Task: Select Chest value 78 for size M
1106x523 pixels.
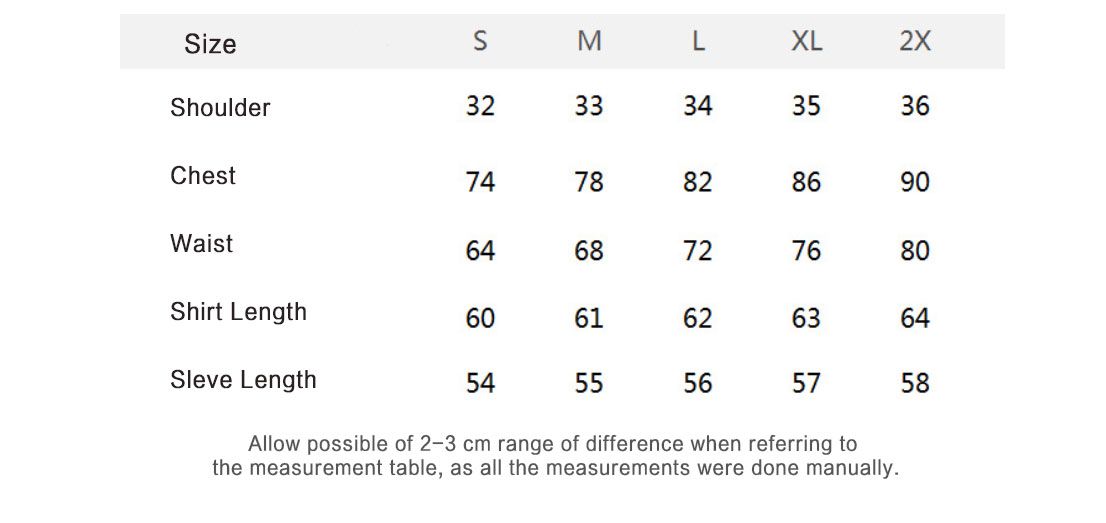Action: tap(589, 182)
